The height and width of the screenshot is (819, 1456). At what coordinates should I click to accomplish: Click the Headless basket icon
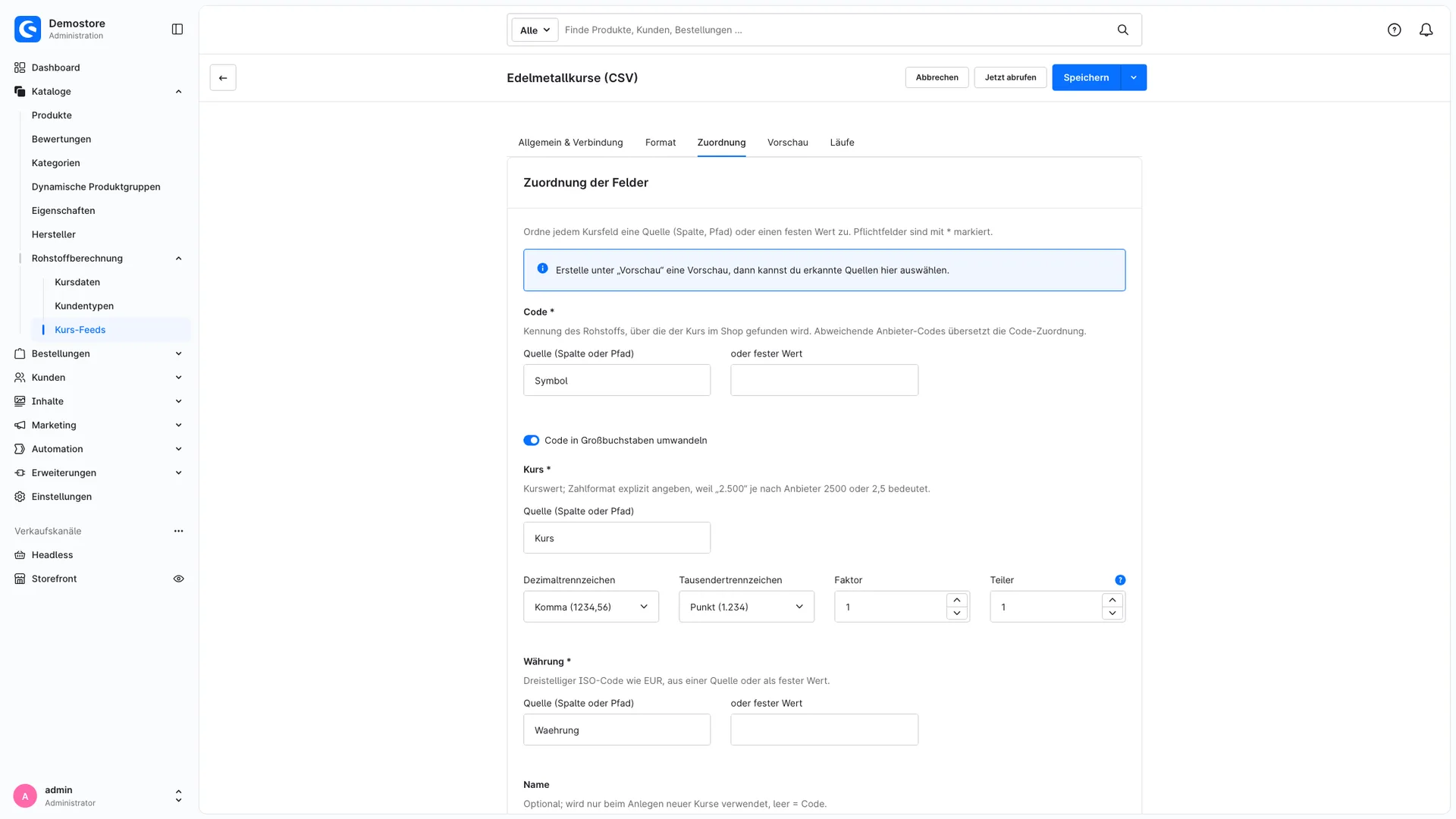coord(20,555)
